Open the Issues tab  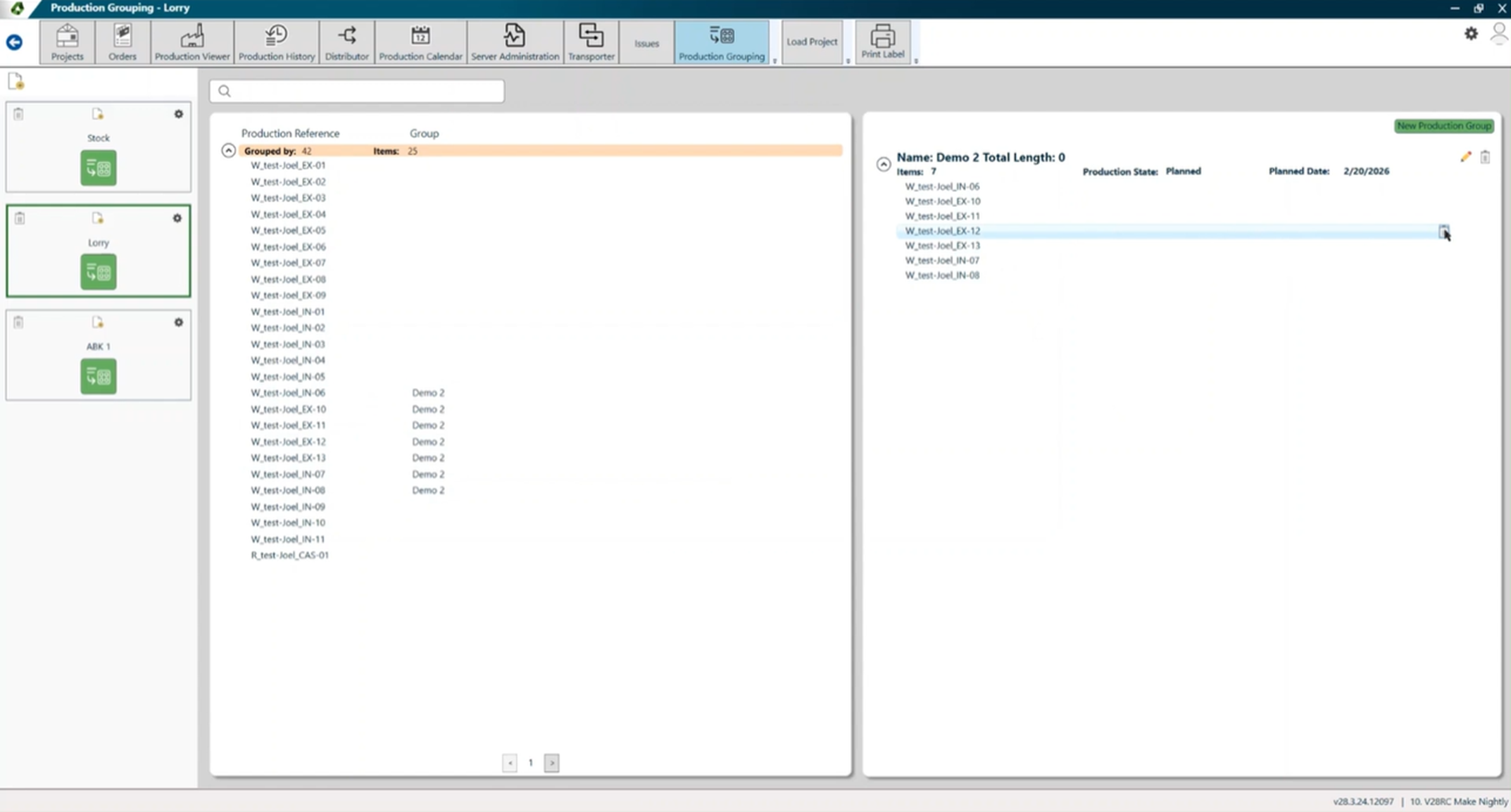[x=646, y=43]
